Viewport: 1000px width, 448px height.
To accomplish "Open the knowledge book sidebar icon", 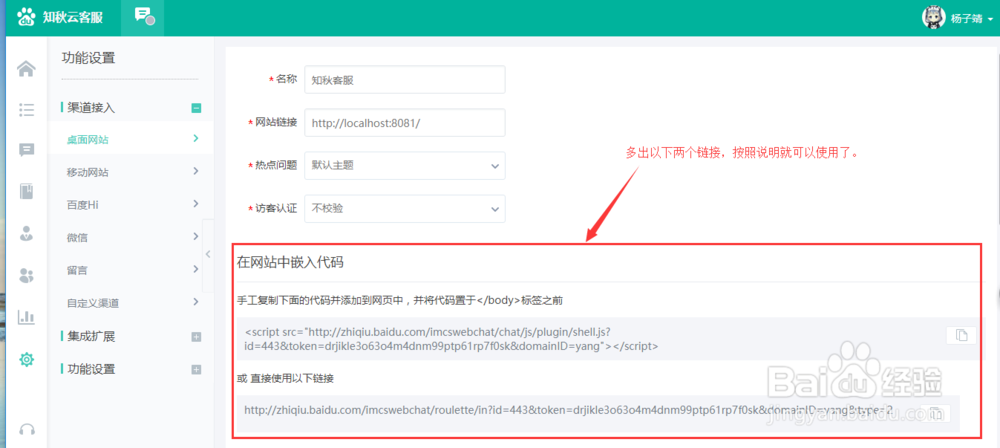I will (x=26, y=191).
